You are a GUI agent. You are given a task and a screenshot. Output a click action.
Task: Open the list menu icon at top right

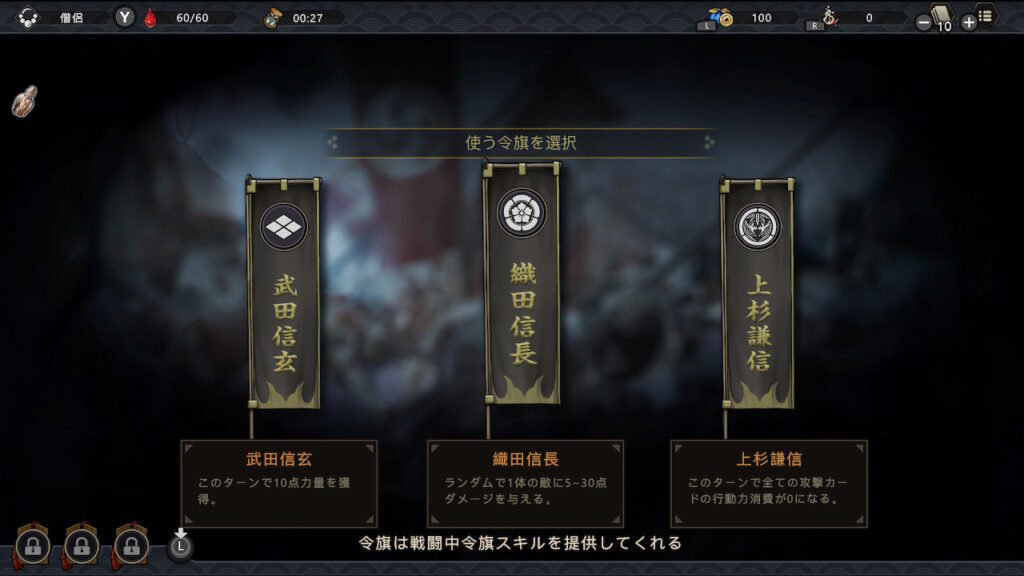point(985,16)
